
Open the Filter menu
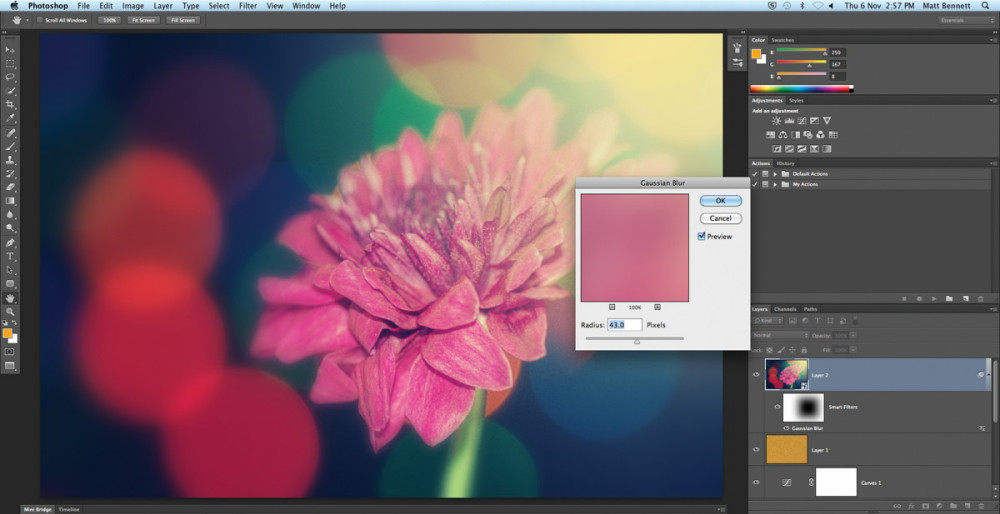coord(247,6)
